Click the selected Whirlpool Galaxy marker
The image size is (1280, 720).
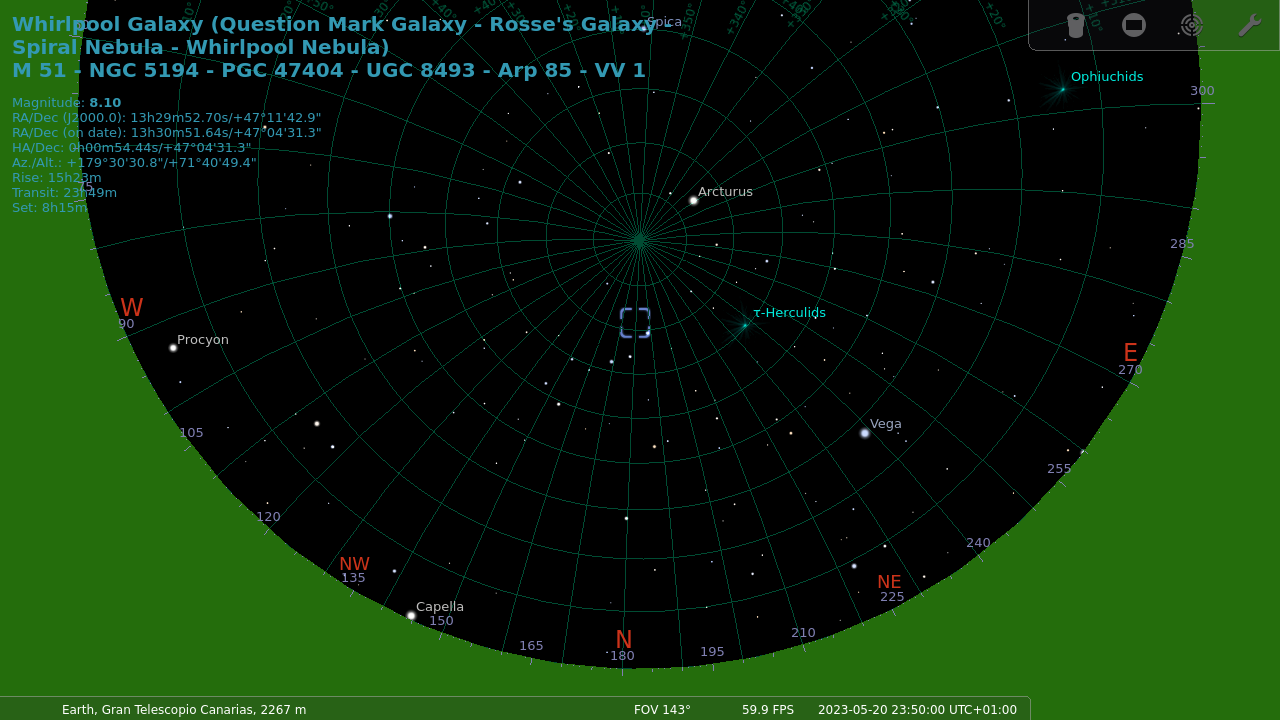tap(635, 323)
